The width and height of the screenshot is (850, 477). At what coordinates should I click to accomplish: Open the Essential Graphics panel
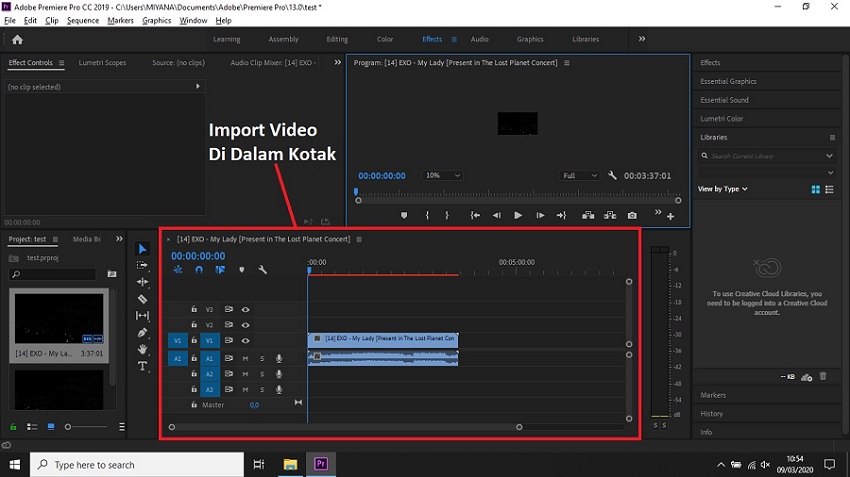point(728,81)
